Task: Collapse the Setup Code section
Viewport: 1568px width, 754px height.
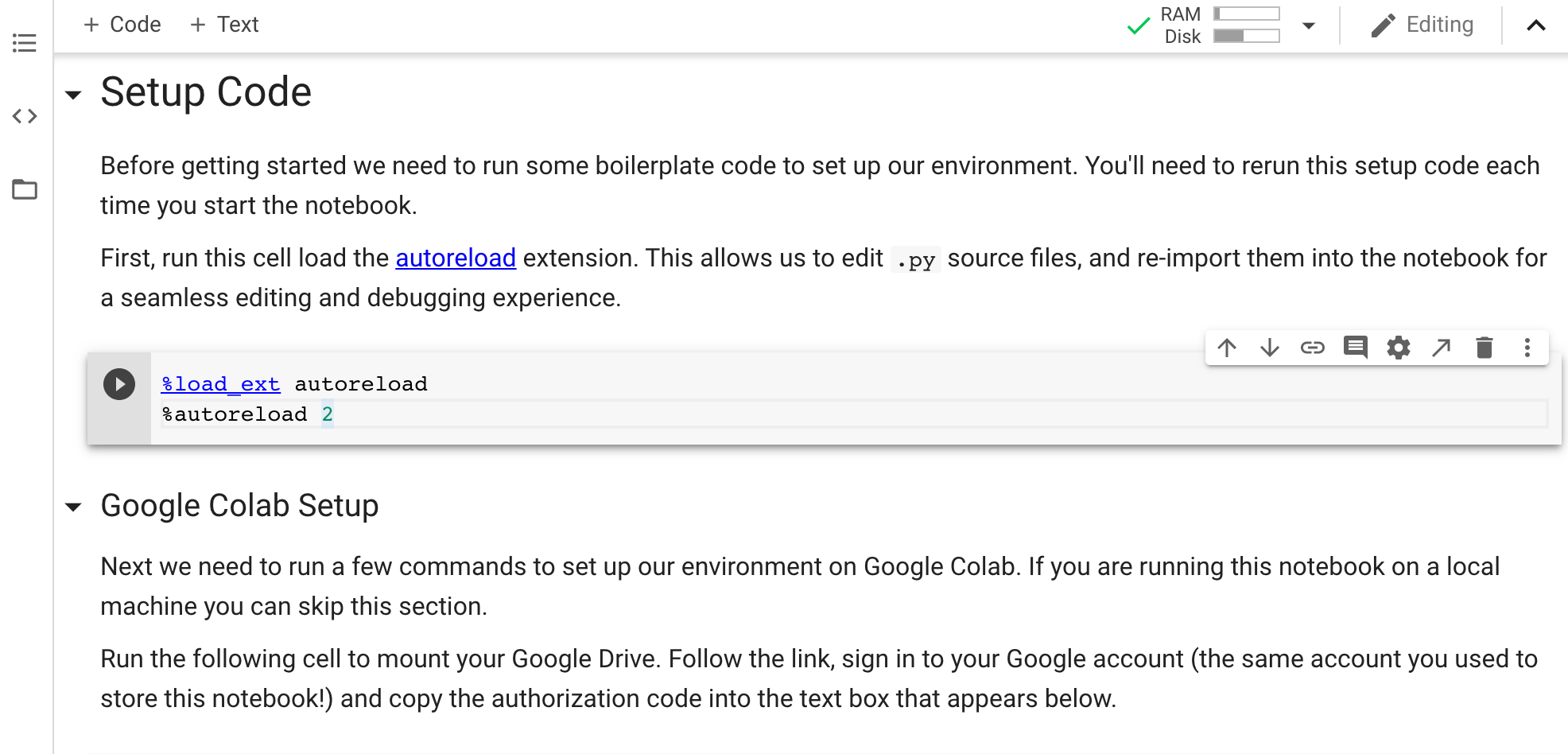Action: tap(73, 95)
